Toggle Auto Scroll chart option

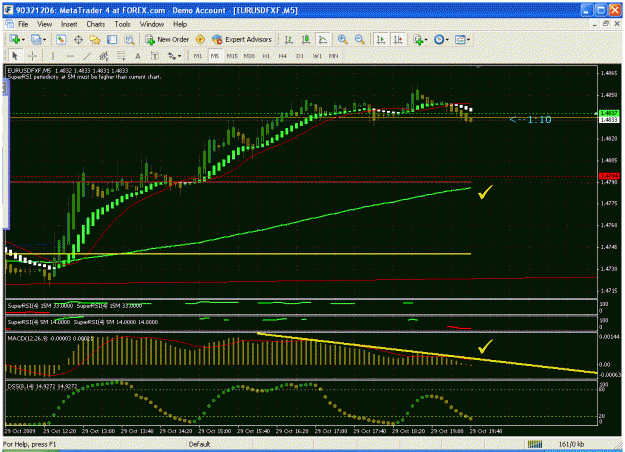point(381,39)
